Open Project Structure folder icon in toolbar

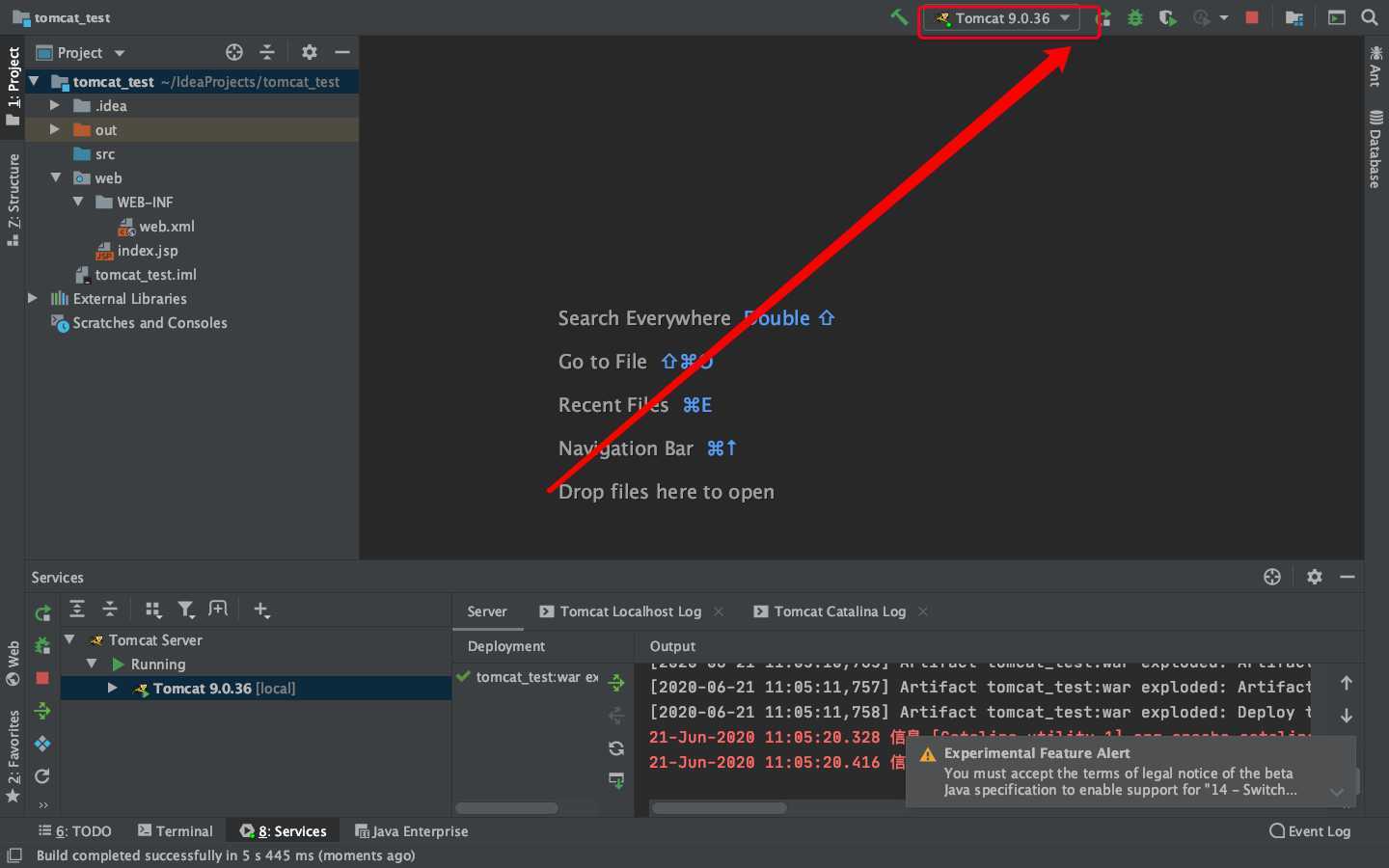[x=1294, y=18]
